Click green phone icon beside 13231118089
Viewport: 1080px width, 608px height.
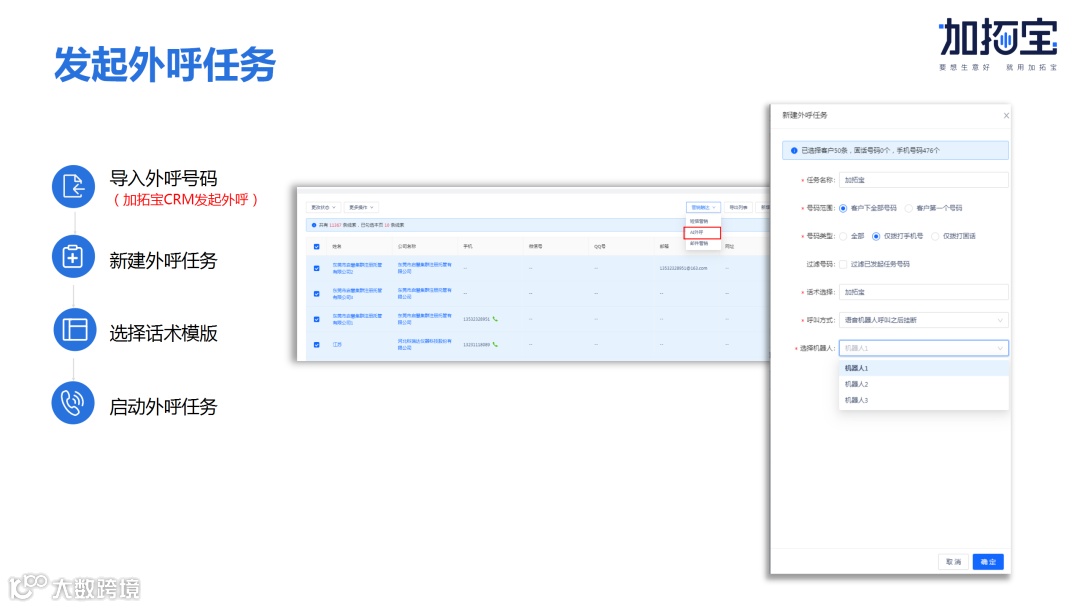495,344
